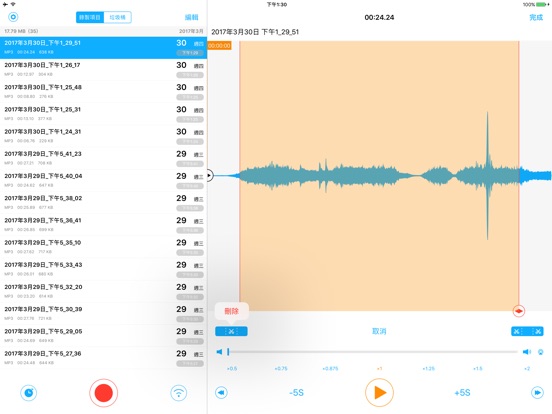This screenshot has height=414, width=552.
Task: Click the airplane mode icon in status bar
Action: point(5,5)
